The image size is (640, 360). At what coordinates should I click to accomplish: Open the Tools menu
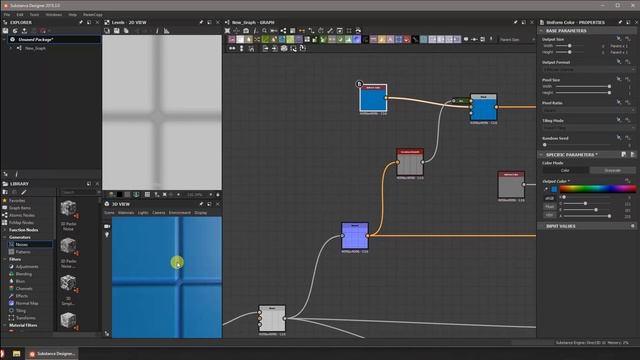[x=34, y=14]
